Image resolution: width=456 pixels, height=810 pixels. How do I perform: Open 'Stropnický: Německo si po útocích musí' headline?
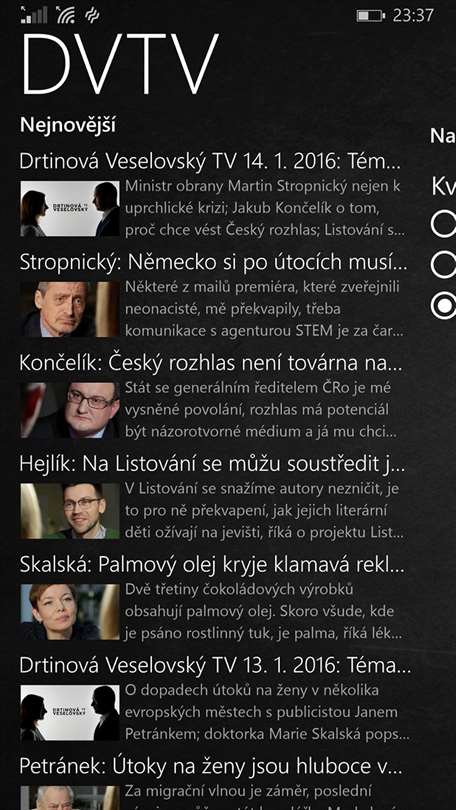point(213,263)
